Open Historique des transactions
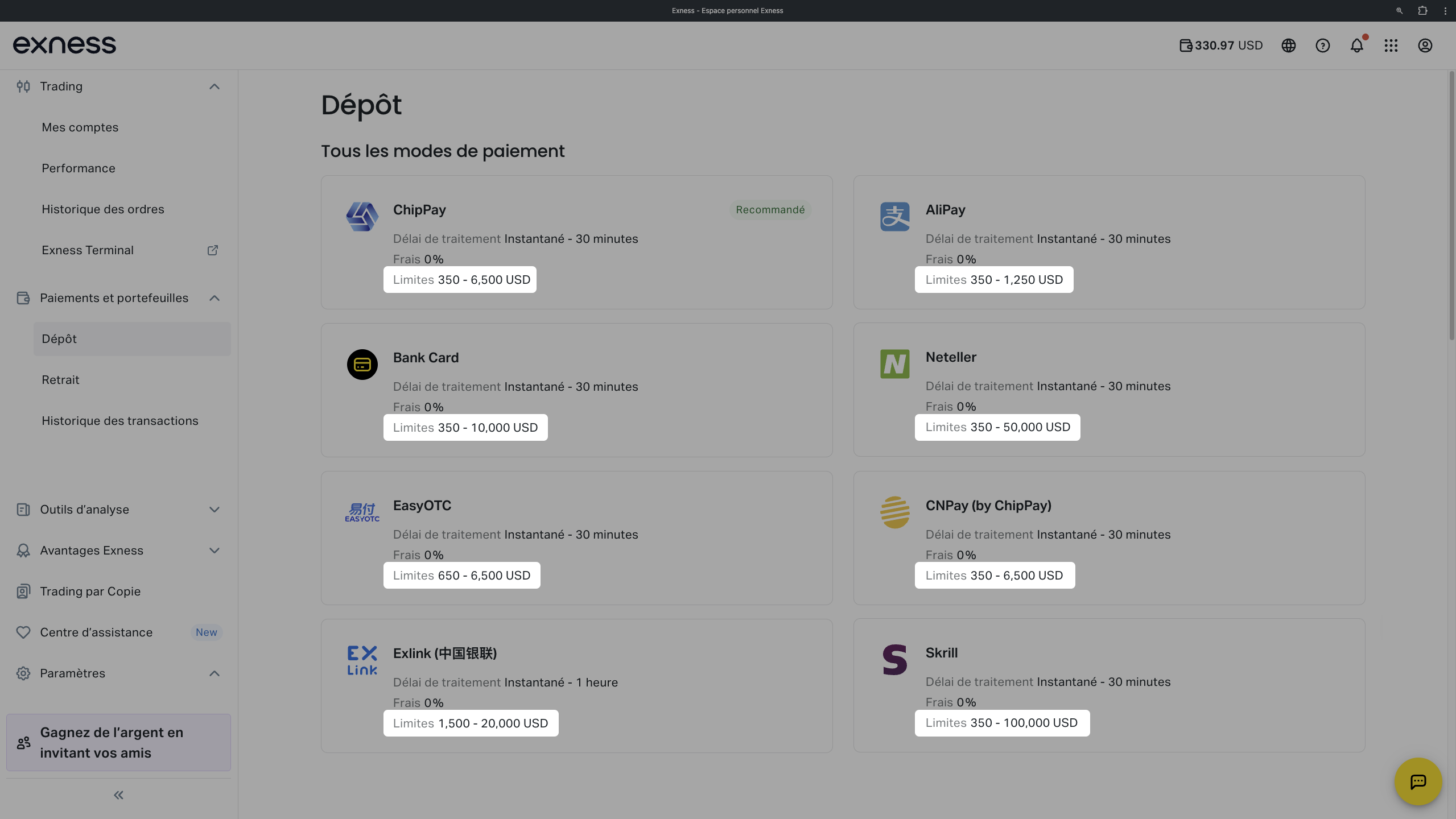This screenshot has height=819, width=1456. point(120,421)
